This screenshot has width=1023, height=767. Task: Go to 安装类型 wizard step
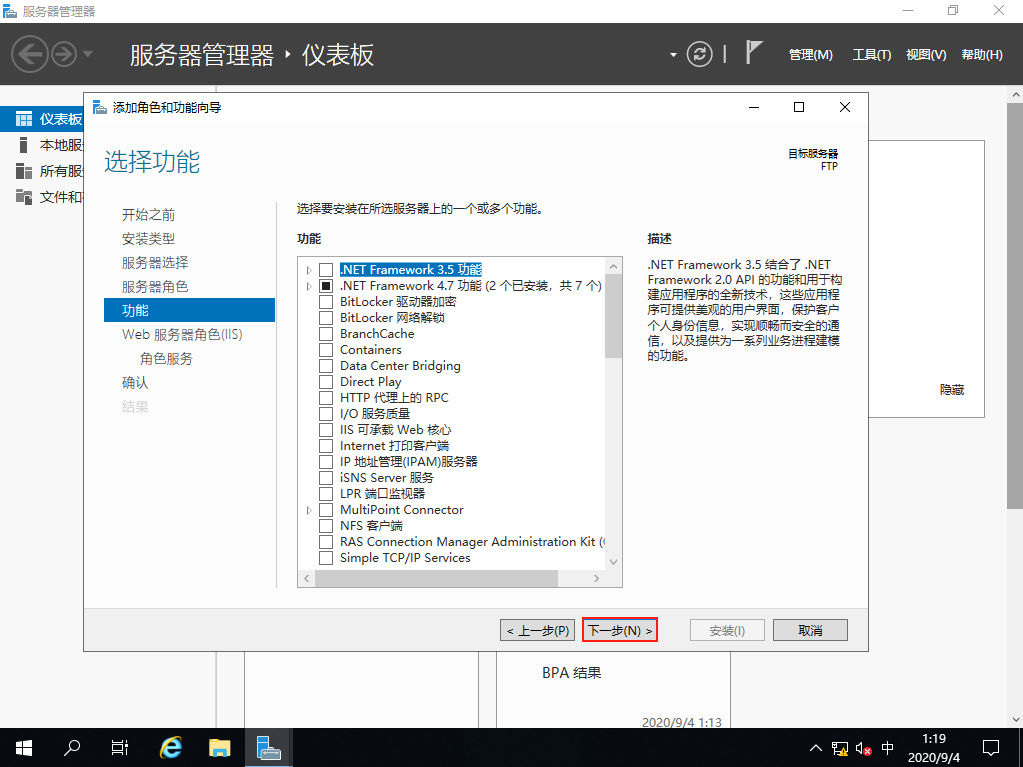[148, 239]
